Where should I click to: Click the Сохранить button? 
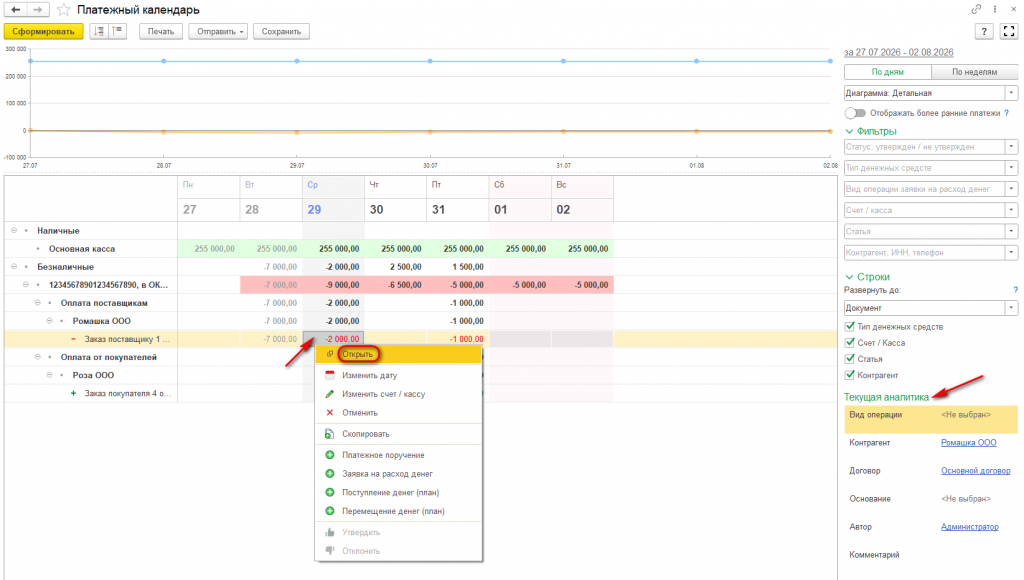click(x=281, y=31)
